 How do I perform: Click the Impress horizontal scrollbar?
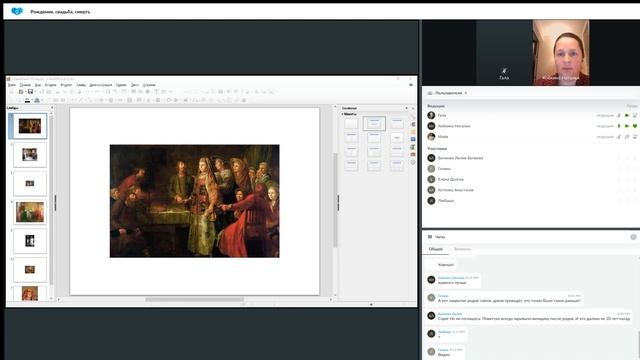coord(195,300)
